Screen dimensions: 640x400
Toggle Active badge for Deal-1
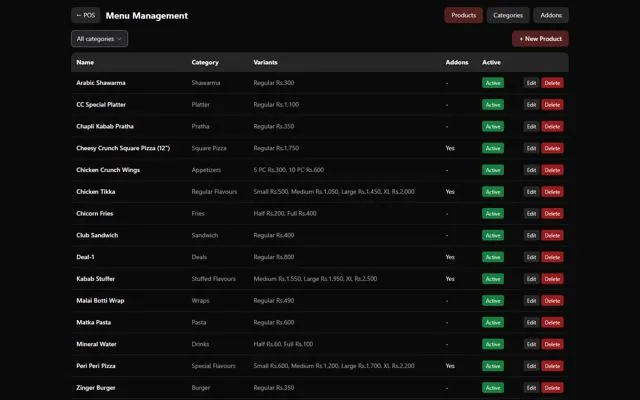[x=493, y=257]
